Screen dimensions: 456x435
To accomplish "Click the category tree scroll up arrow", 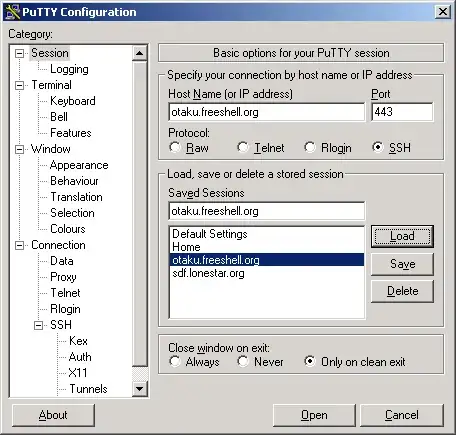I will pos(140,53).
